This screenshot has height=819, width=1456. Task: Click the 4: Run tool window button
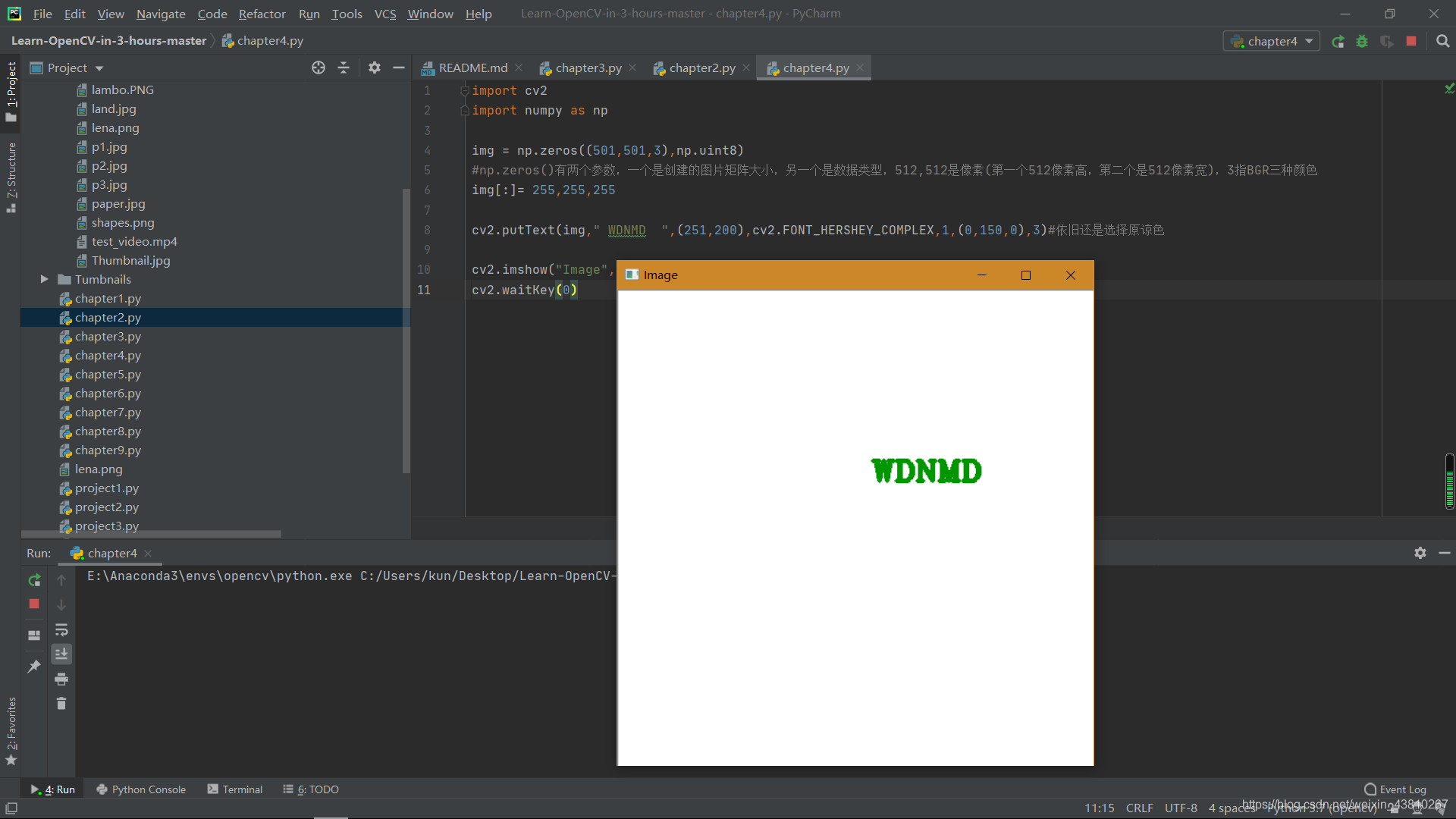(53, 789)
